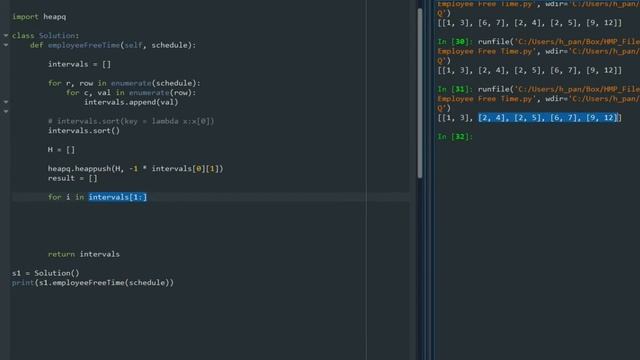Click the console output under In [30]
Image resolution: width=640 pixels, height=360 pixels.
[x=530, y=70]
